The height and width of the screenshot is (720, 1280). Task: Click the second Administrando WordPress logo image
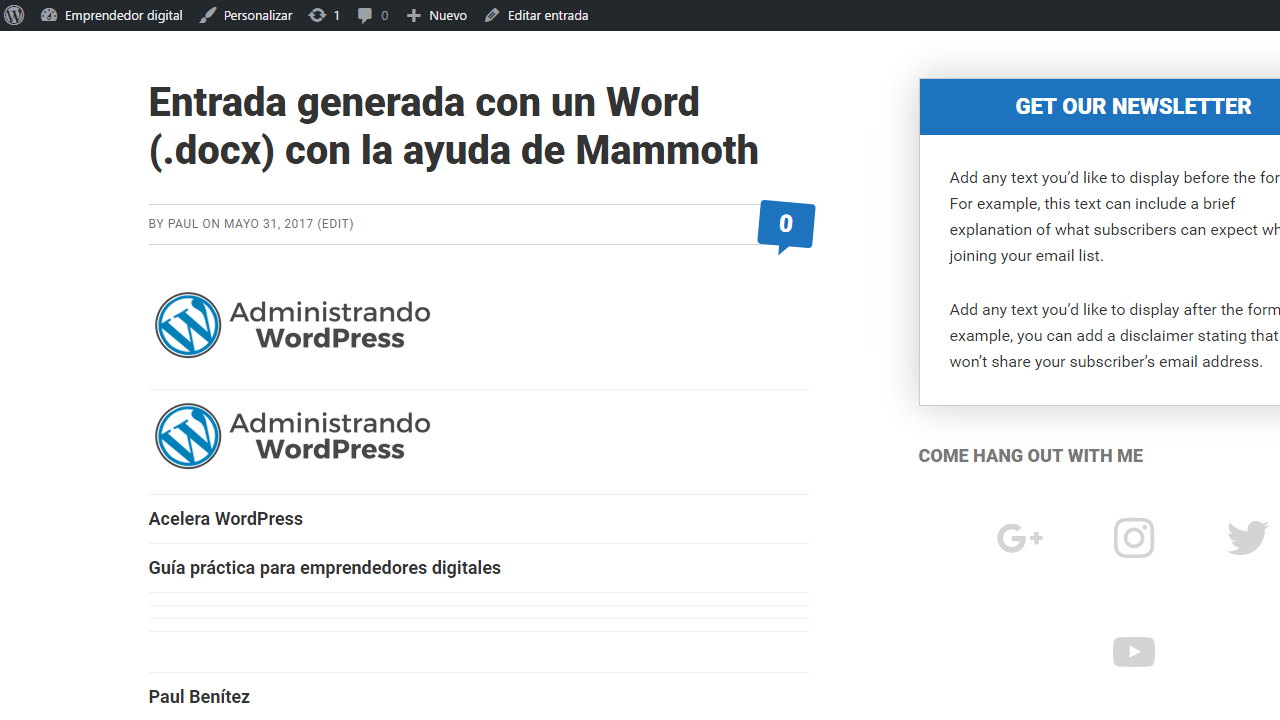click(x=292, y=436)
